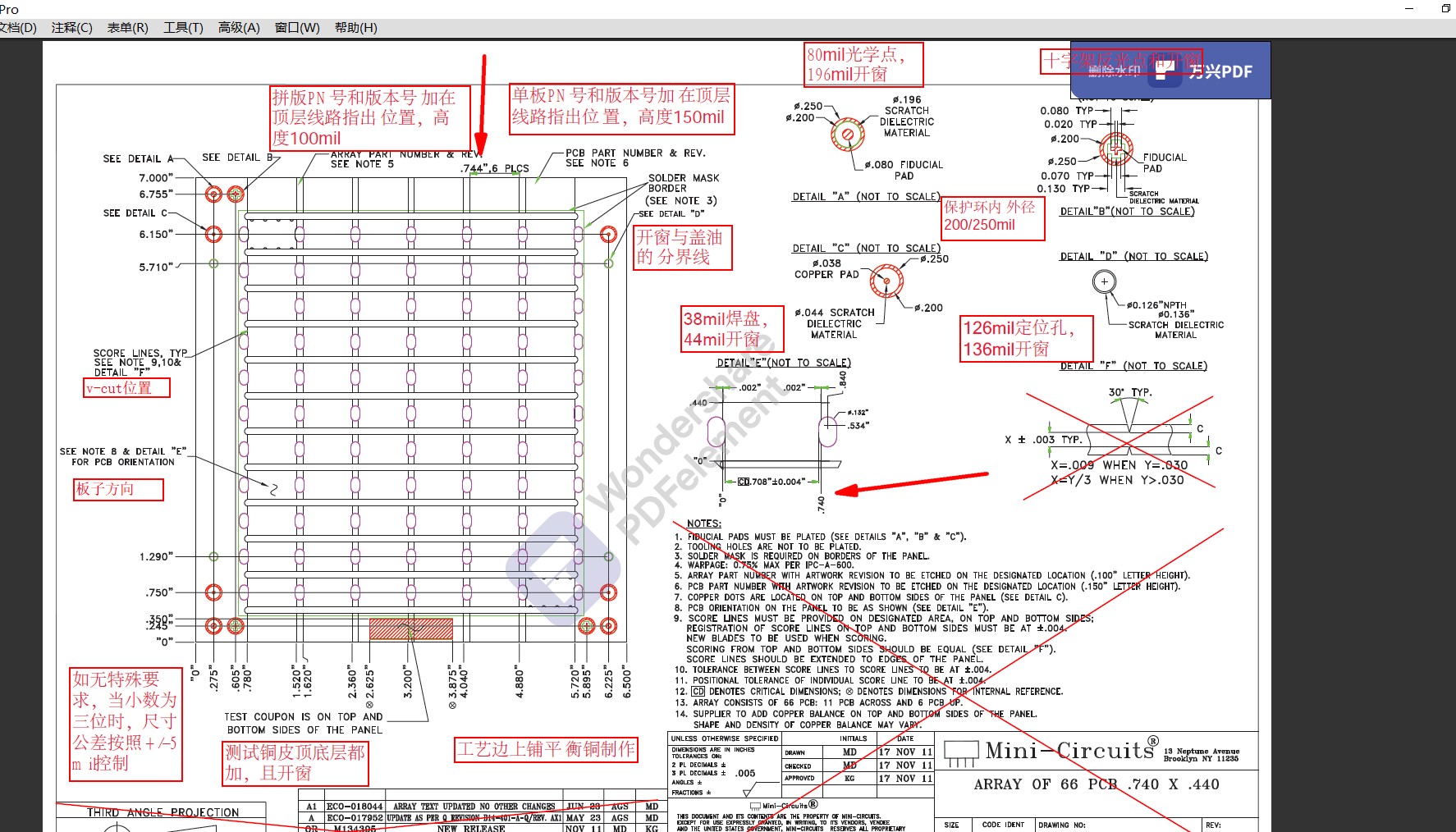Viewport: 1456px width, 832px height.
Task: Select the 'v-cut位置' red annotation
Action: click(x=126, y=387)
